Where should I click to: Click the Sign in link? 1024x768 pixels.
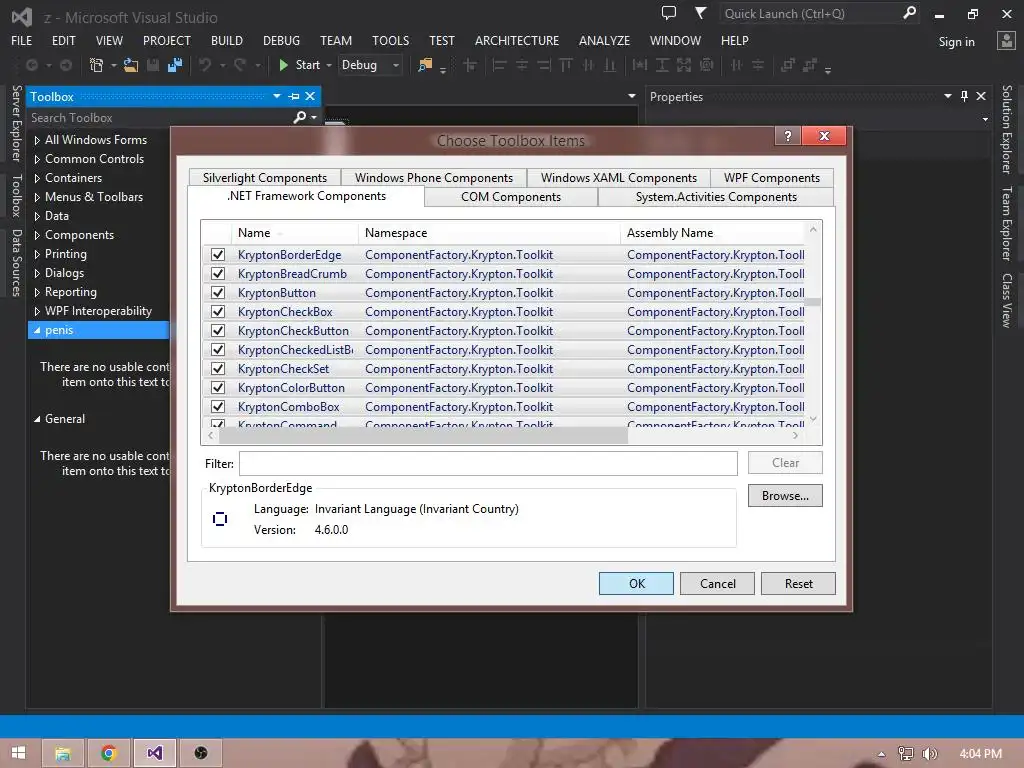[956, 42]
